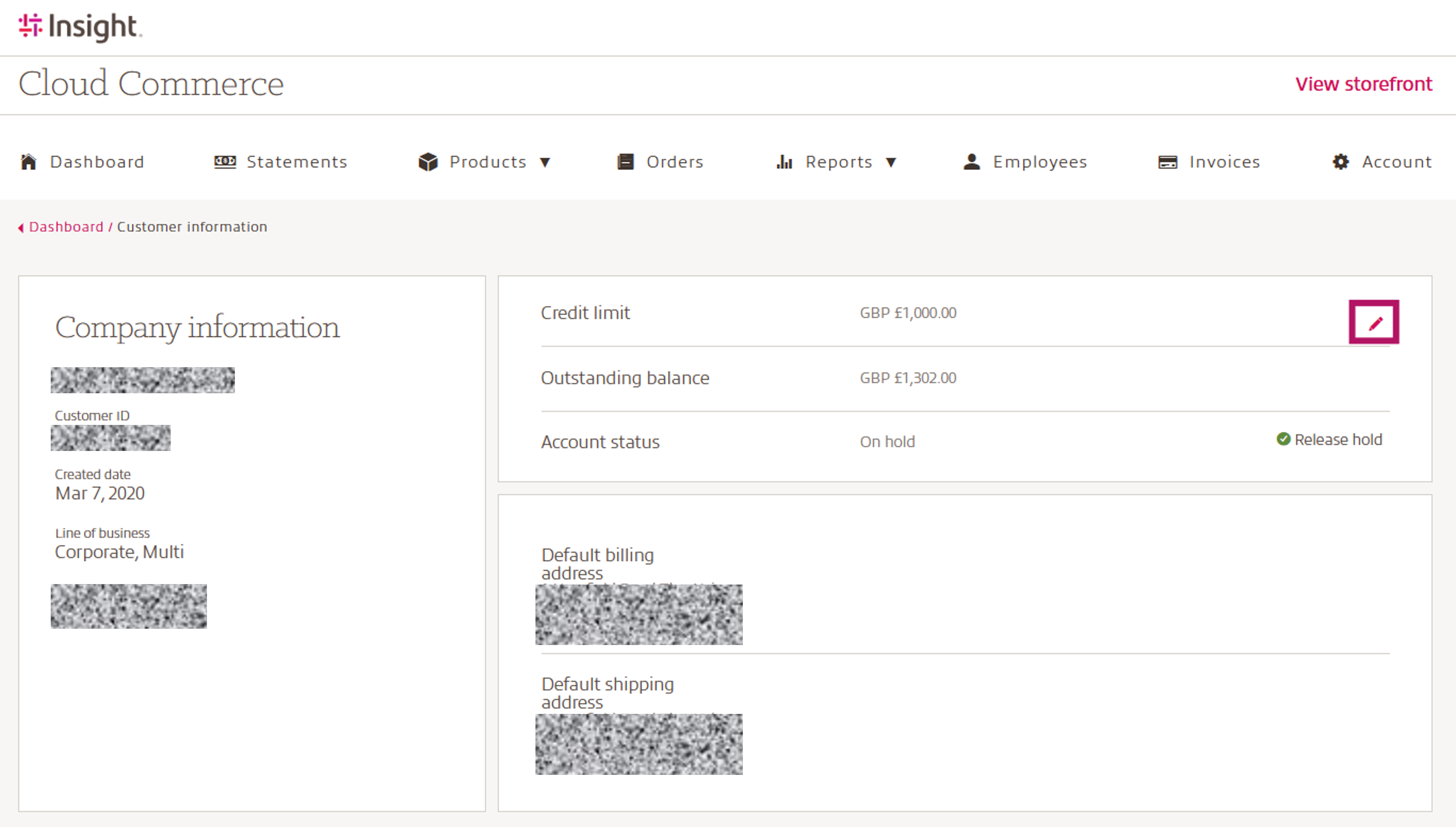This screenshot has height=827, width=1456.
Task: Click the Statements money icon
Action: pos(225,162)
